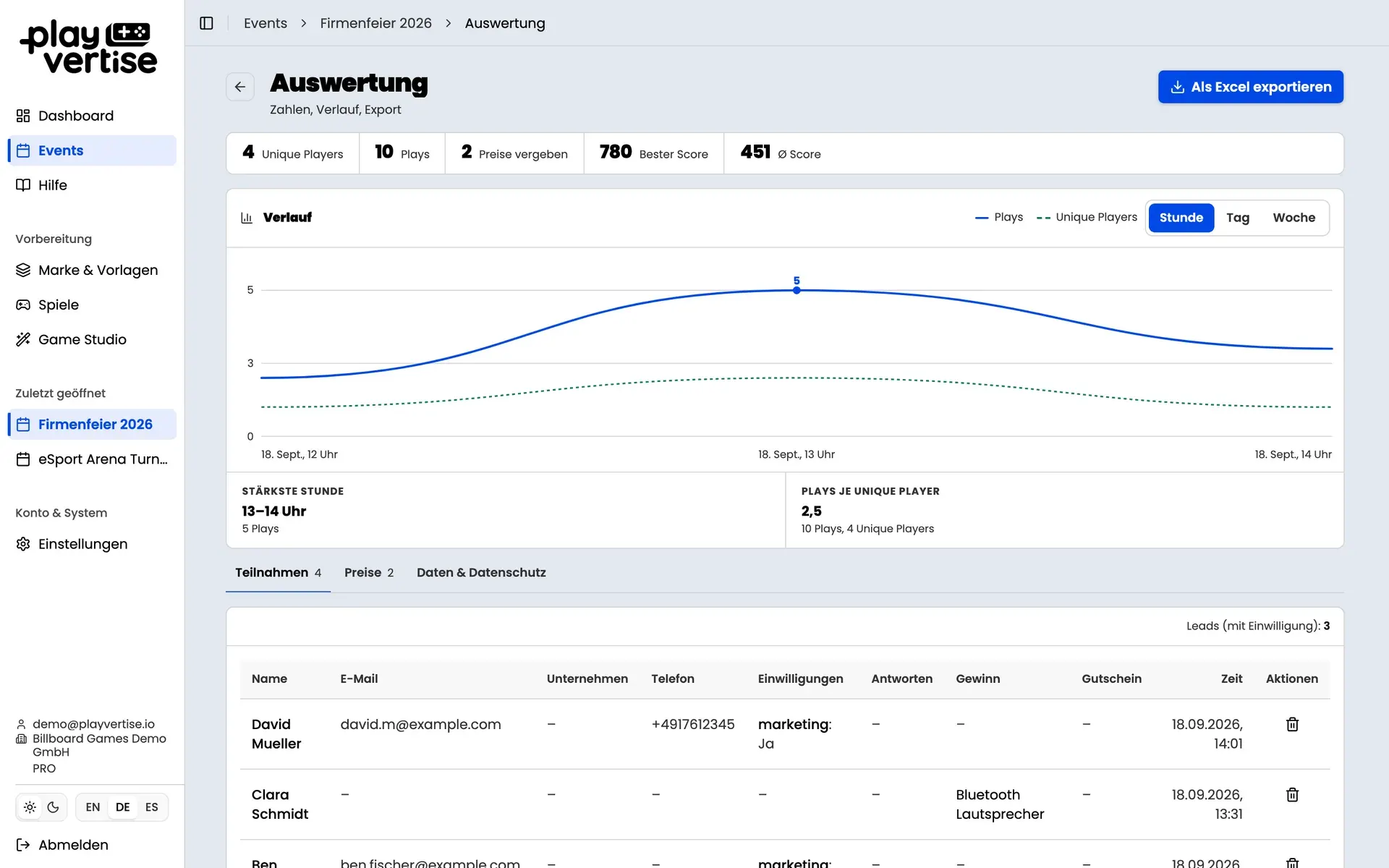1389x868 pixels.
Task: Click Als Excel exportieren button
Action: tap(1250, 87)
